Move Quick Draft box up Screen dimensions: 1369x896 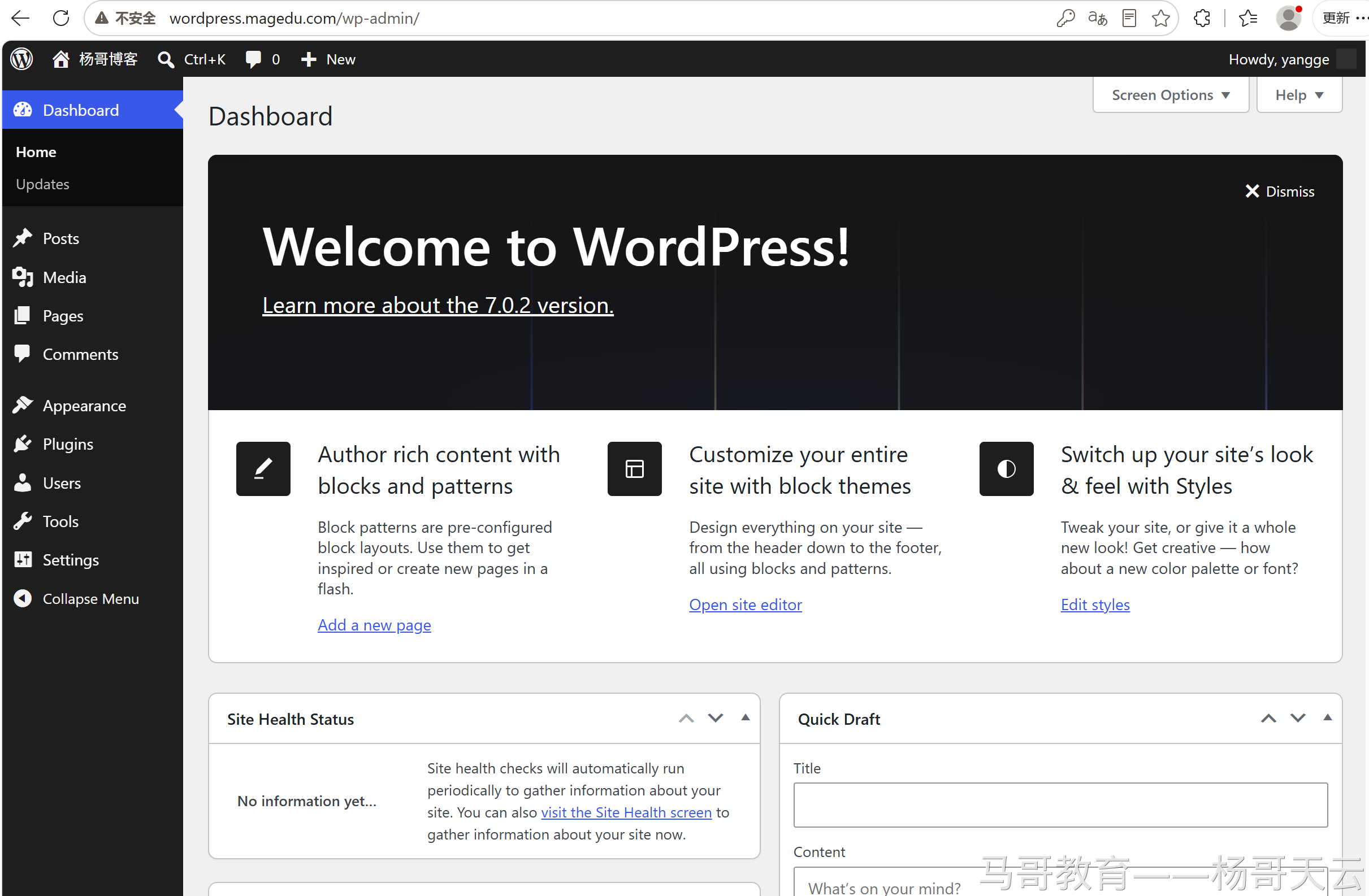pos(1268,718)
